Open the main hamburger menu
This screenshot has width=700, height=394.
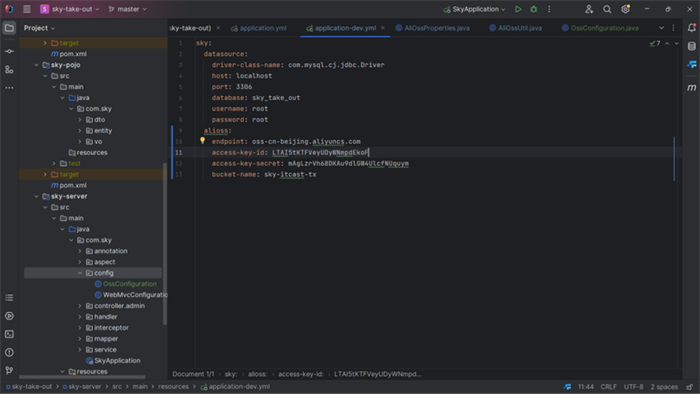coord(27,9)
